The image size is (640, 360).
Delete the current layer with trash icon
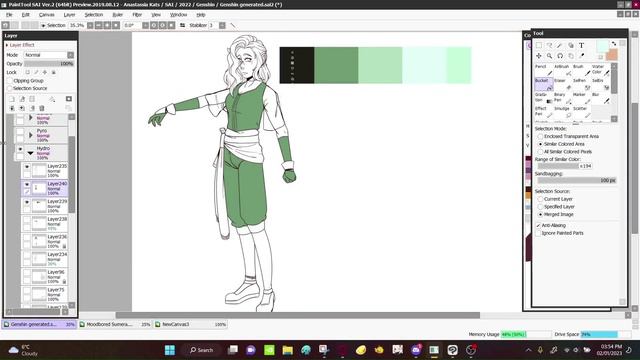[42, 108]
